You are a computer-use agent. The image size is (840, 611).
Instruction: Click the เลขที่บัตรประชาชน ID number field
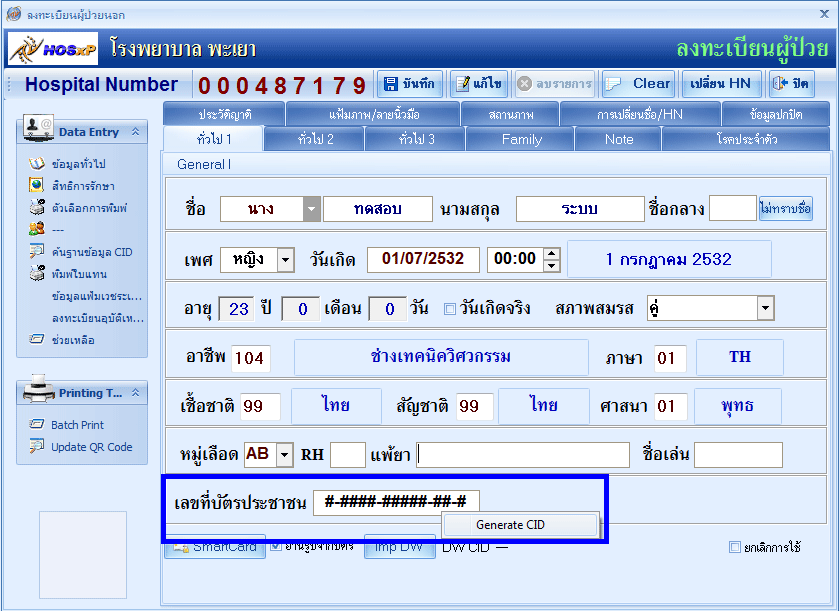tap(396, 502)
